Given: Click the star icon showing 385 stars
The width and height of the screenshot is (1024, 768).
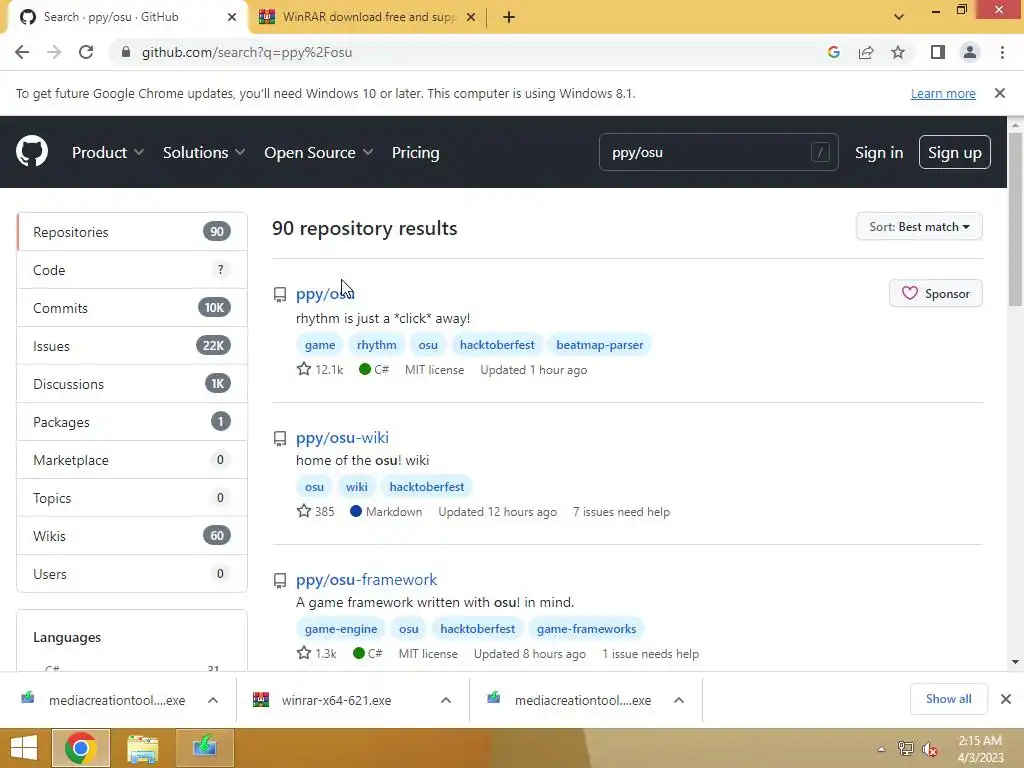Looking at the screenshot, I should pyautogui.click(x=304, y=511).
